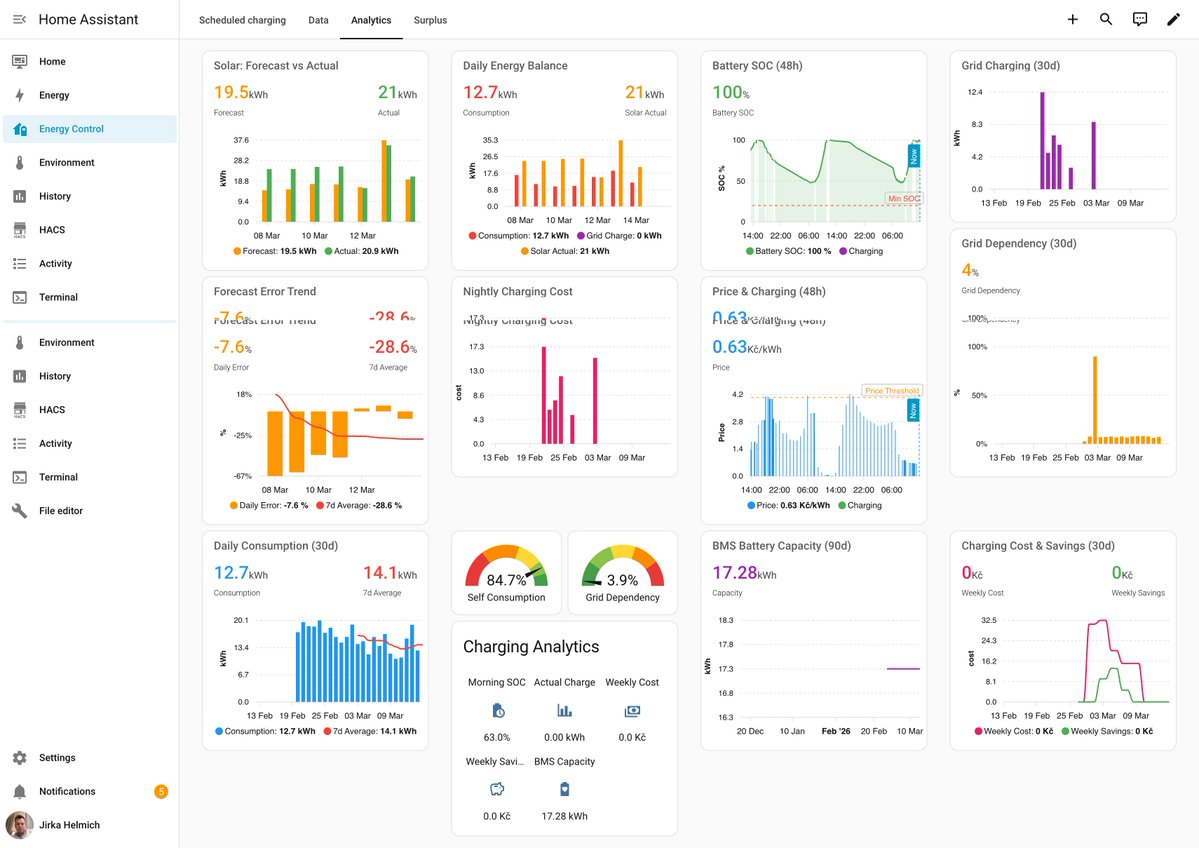
Task: Click the BMS Capacity battery icon
Action: point(564,788)
